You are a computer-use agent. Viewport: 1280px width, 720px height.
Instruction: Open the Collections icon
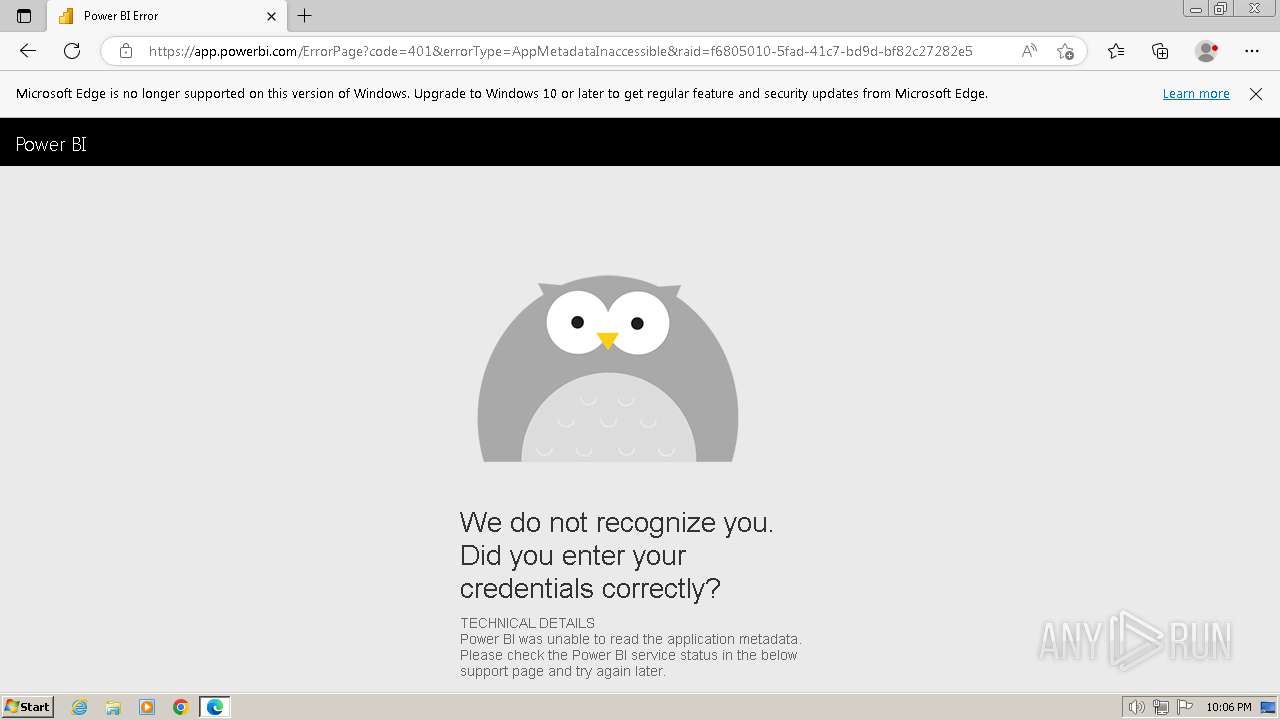tap(1160, 51)
